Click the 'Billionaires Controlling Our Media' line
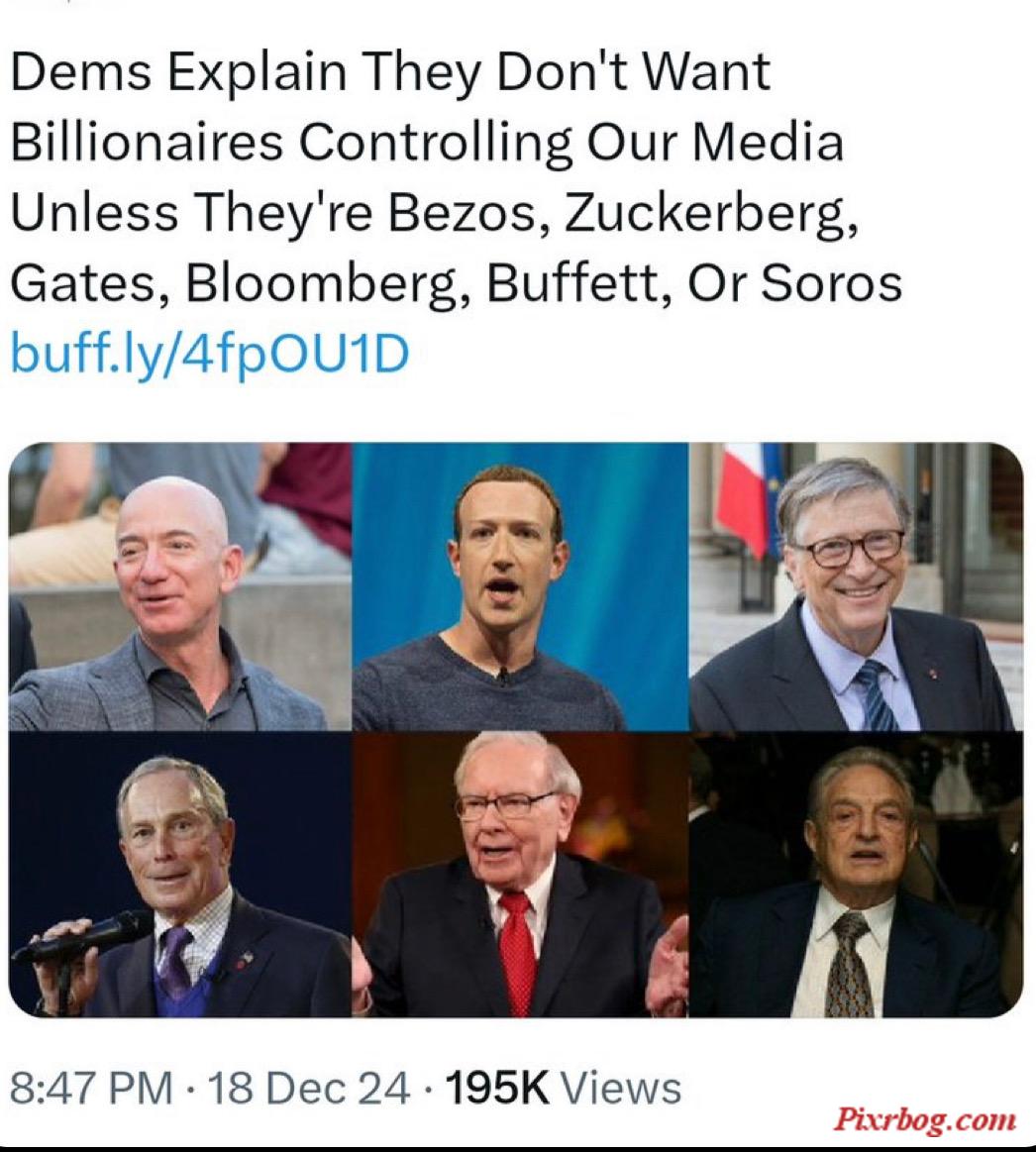Image resolution: width=1036 pixels, height=1152 pixels. point(427,143)
